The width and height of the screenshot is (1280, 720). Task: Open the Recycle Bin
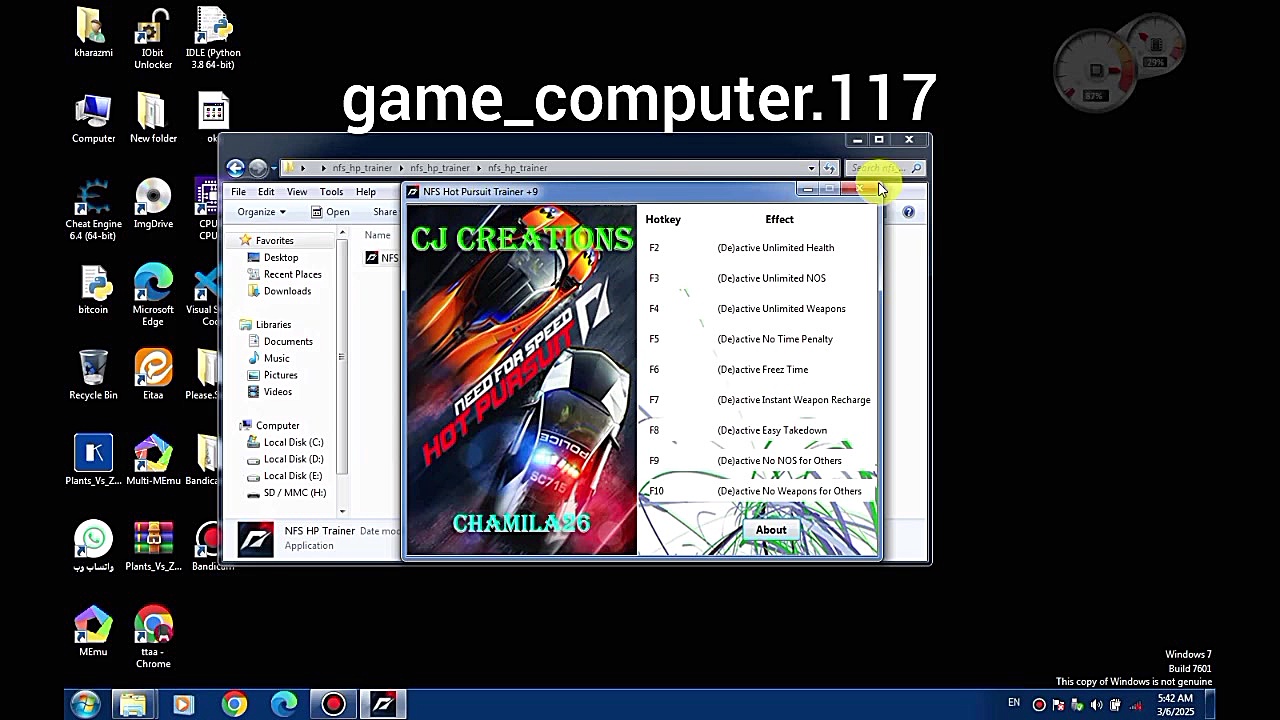click(x=93, y=375)
